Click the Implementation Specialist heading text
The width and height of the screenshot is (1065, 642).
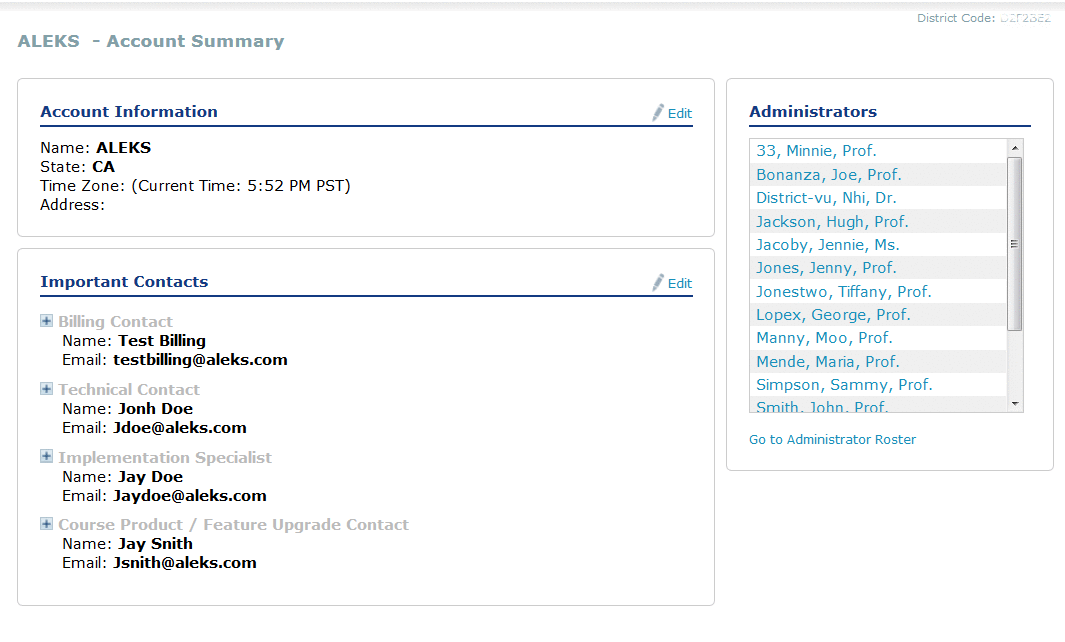(165, 457)
